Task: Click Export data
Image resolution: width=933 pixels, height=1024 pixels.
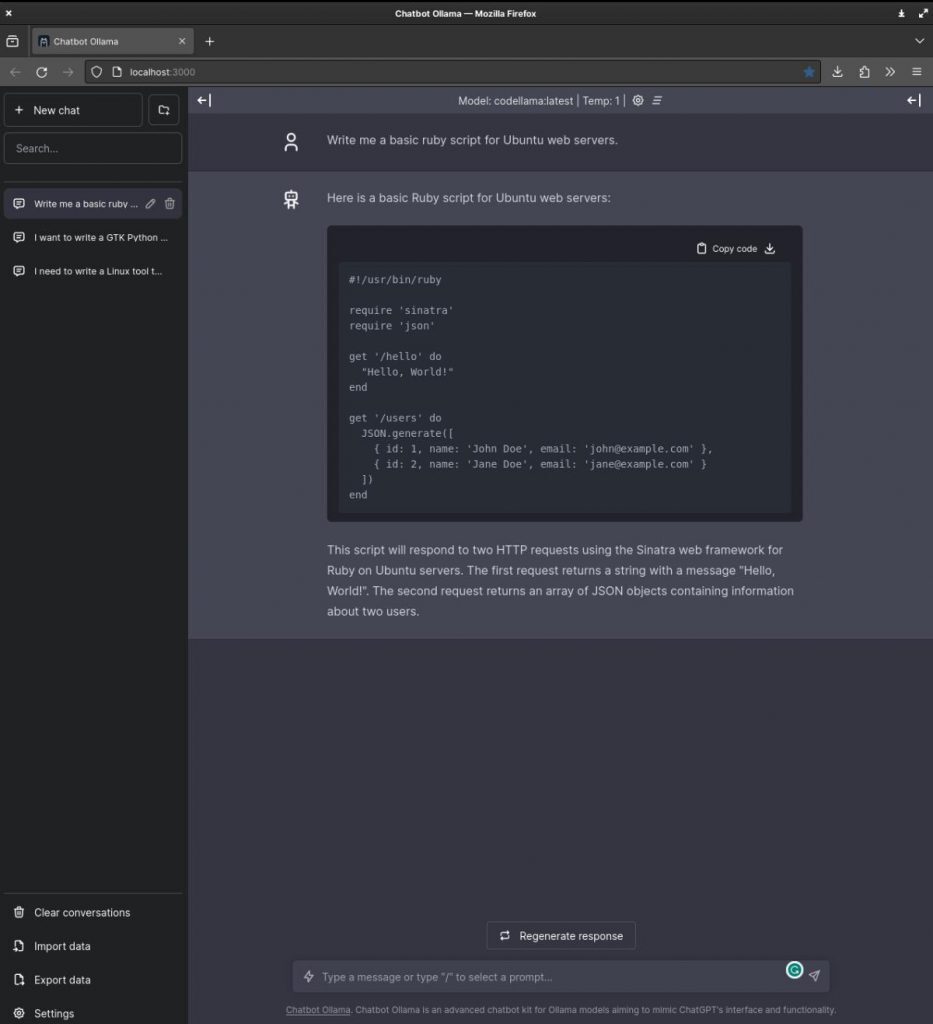Action: coord(93,980)
